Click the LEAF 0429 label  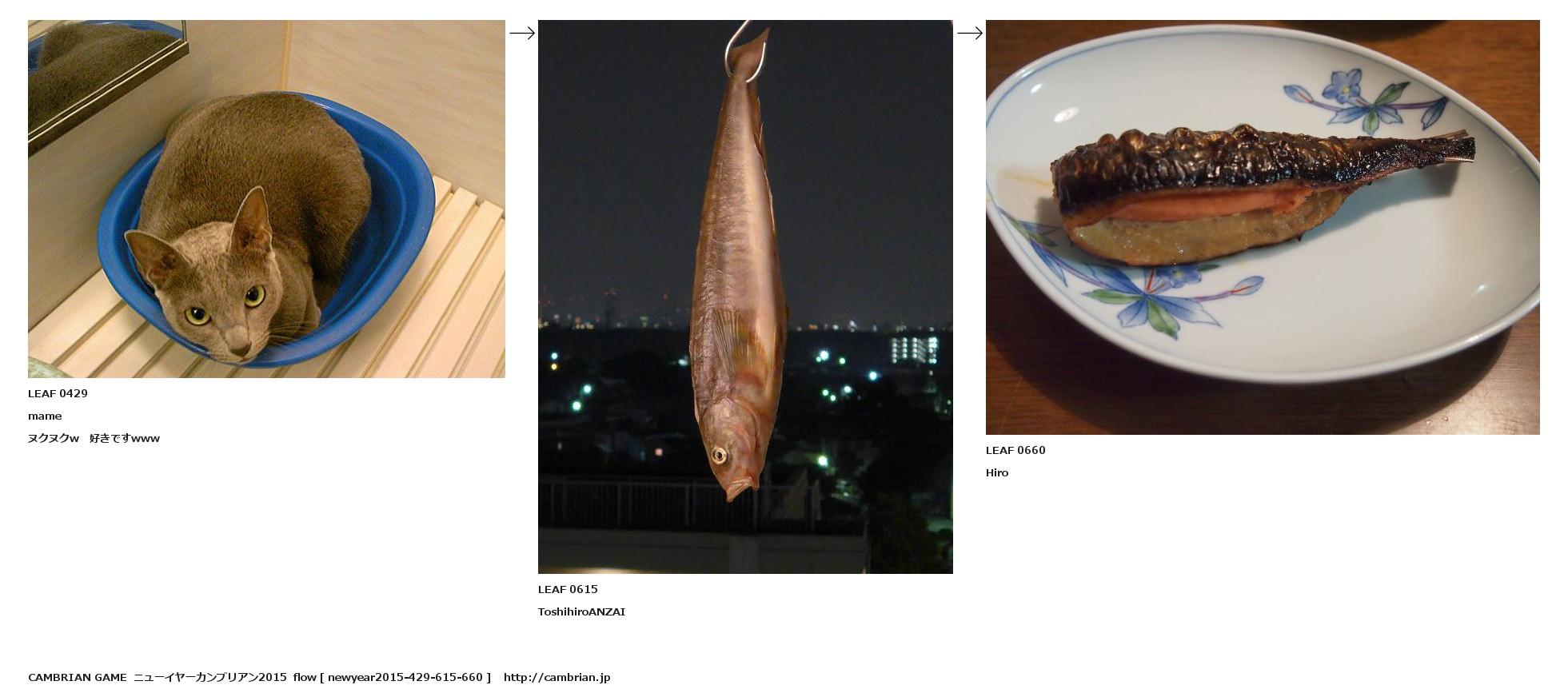pyautogui.click(x=58, y=393)
